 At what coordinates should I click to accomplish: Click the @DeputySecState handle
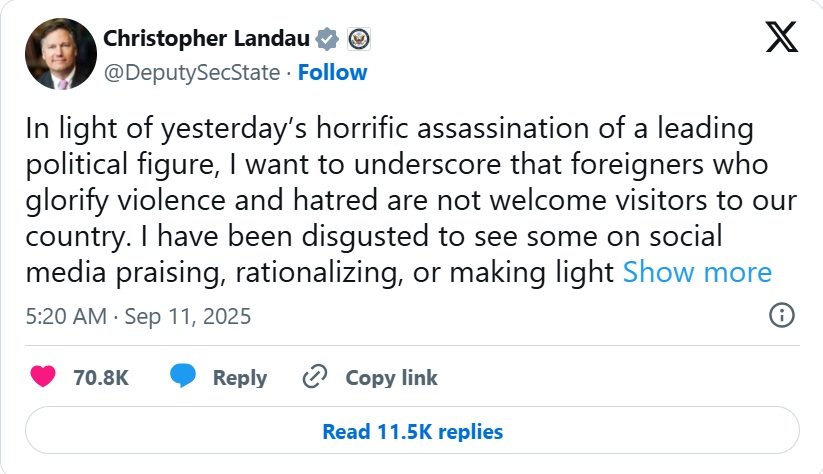(194, 72)
